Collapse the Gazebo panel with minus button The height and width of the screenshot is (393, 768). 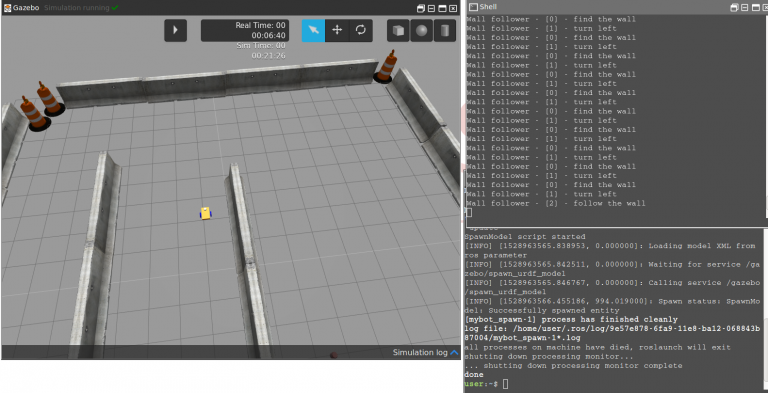pos(432,8)
